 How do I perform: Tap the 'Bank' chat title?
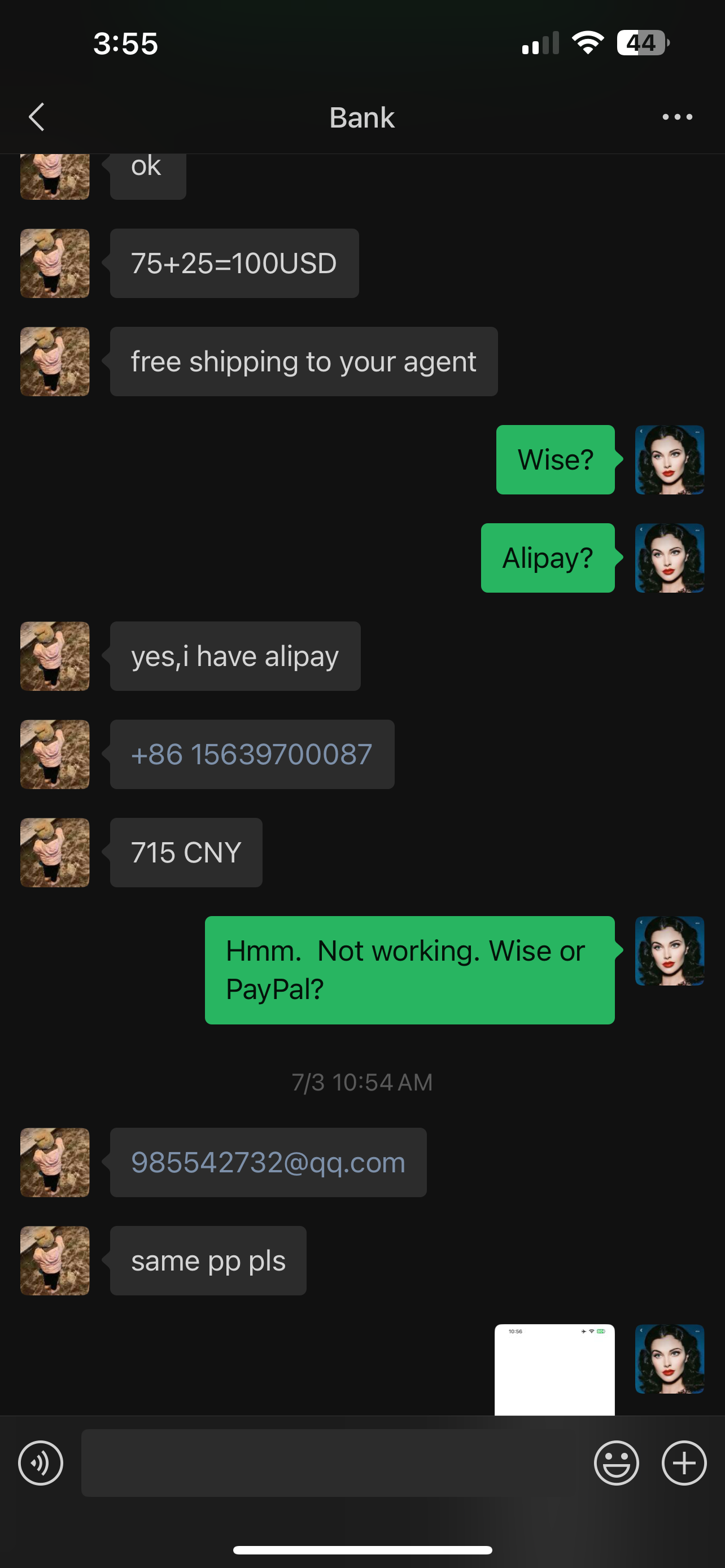tap(362, 117)
